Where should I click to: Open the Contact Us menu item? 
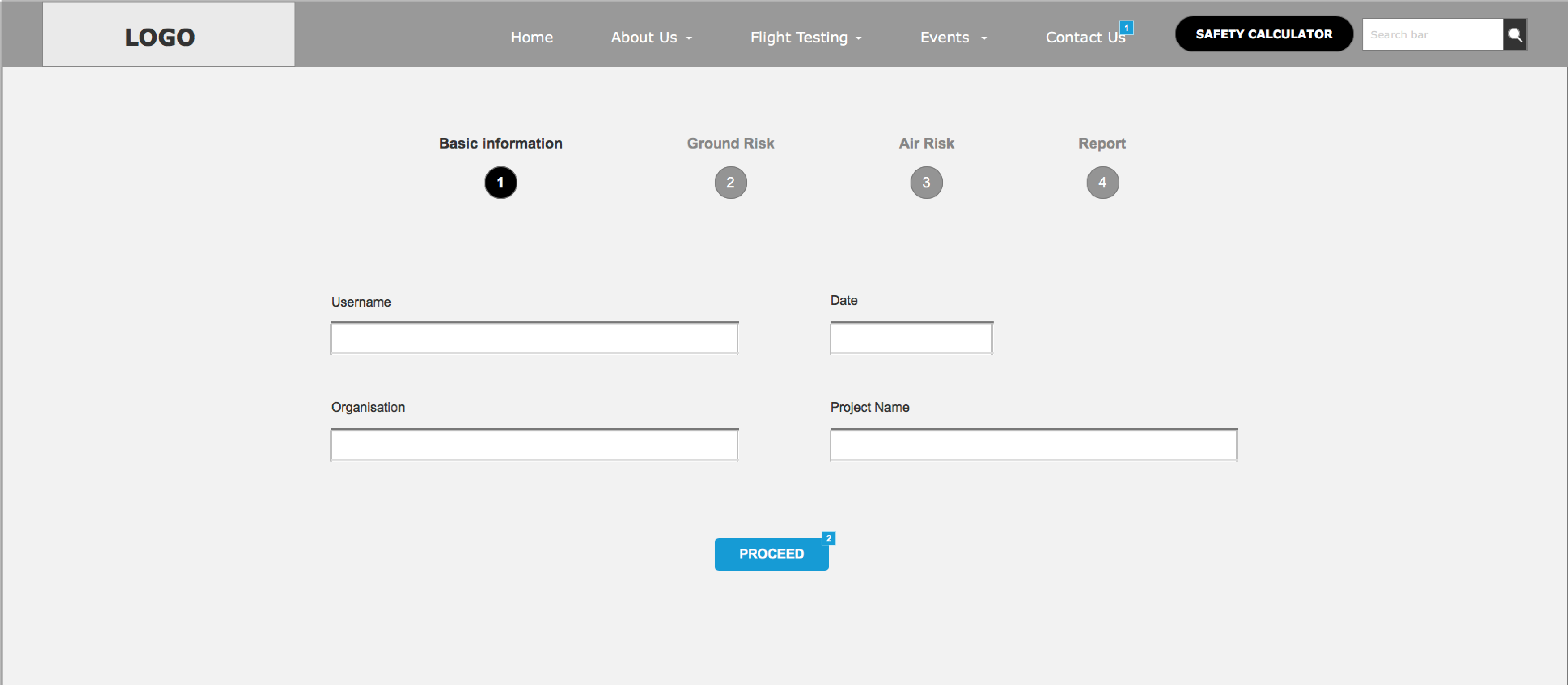[x=1084, y=38]
